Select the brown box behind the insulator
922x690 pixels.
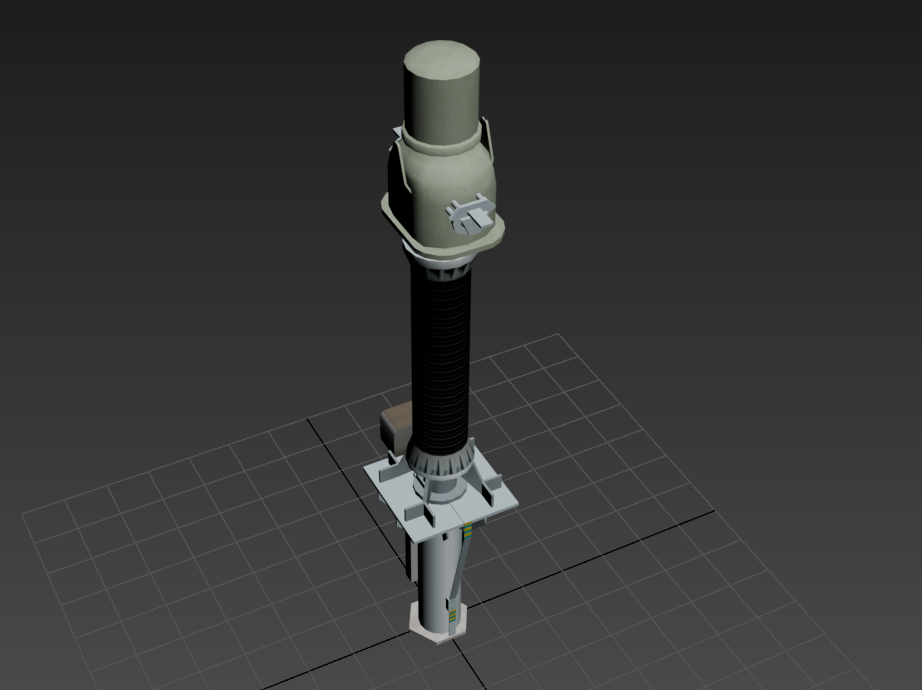coord(393,422)
